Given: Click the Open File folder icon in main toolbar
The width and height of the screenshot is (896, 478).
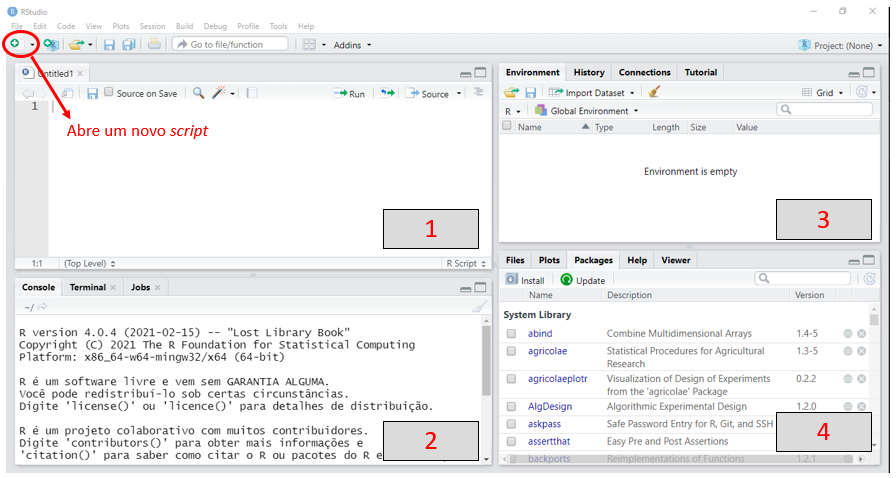Looking at the screenshot, I should (76, 44).
